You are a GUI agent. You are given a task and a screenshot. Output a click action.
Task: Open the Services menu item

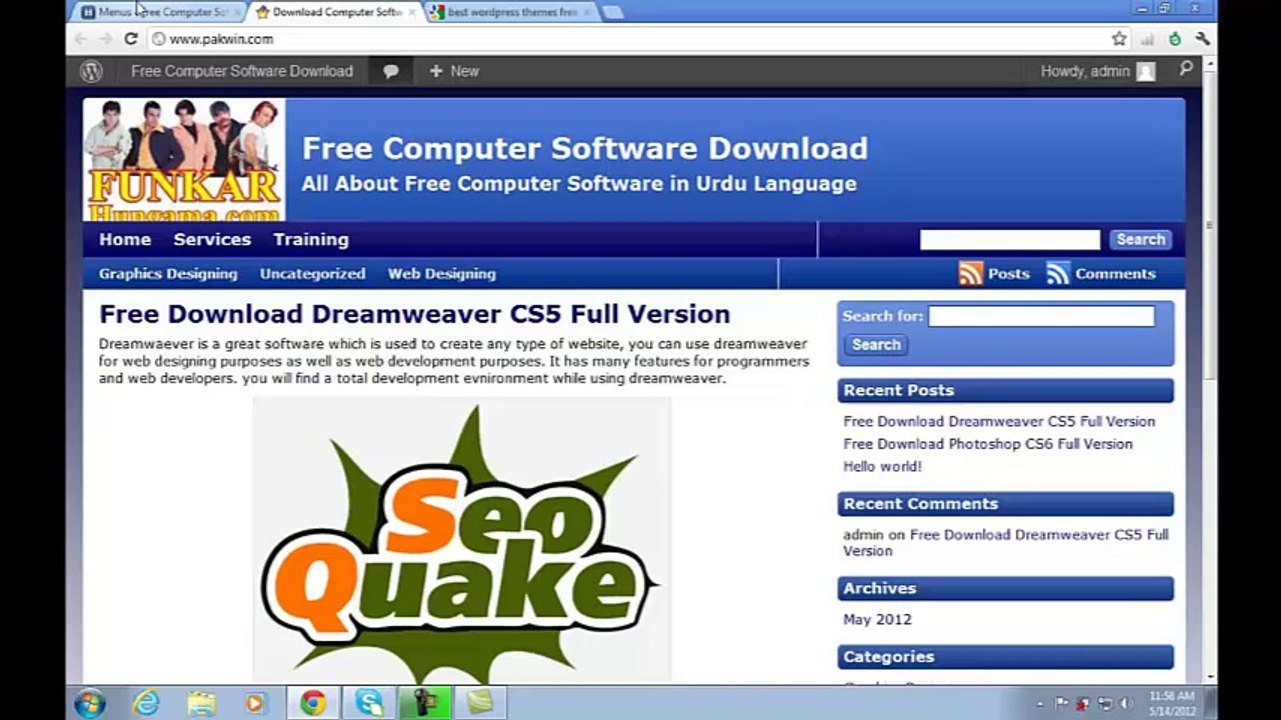(x=212, y=239)
